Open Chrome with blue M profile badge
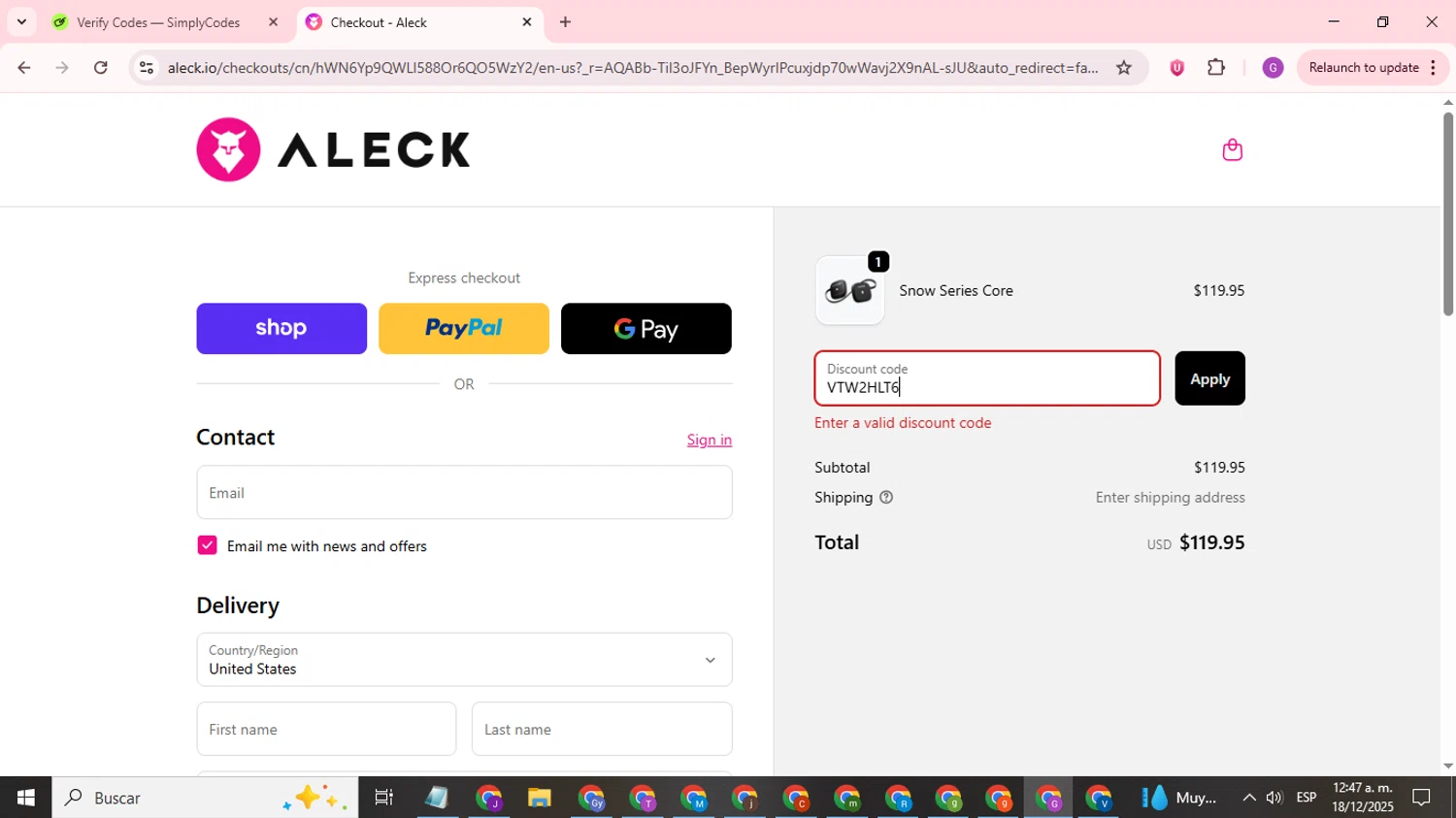1456x818 pixels. (x=693, y=798)
